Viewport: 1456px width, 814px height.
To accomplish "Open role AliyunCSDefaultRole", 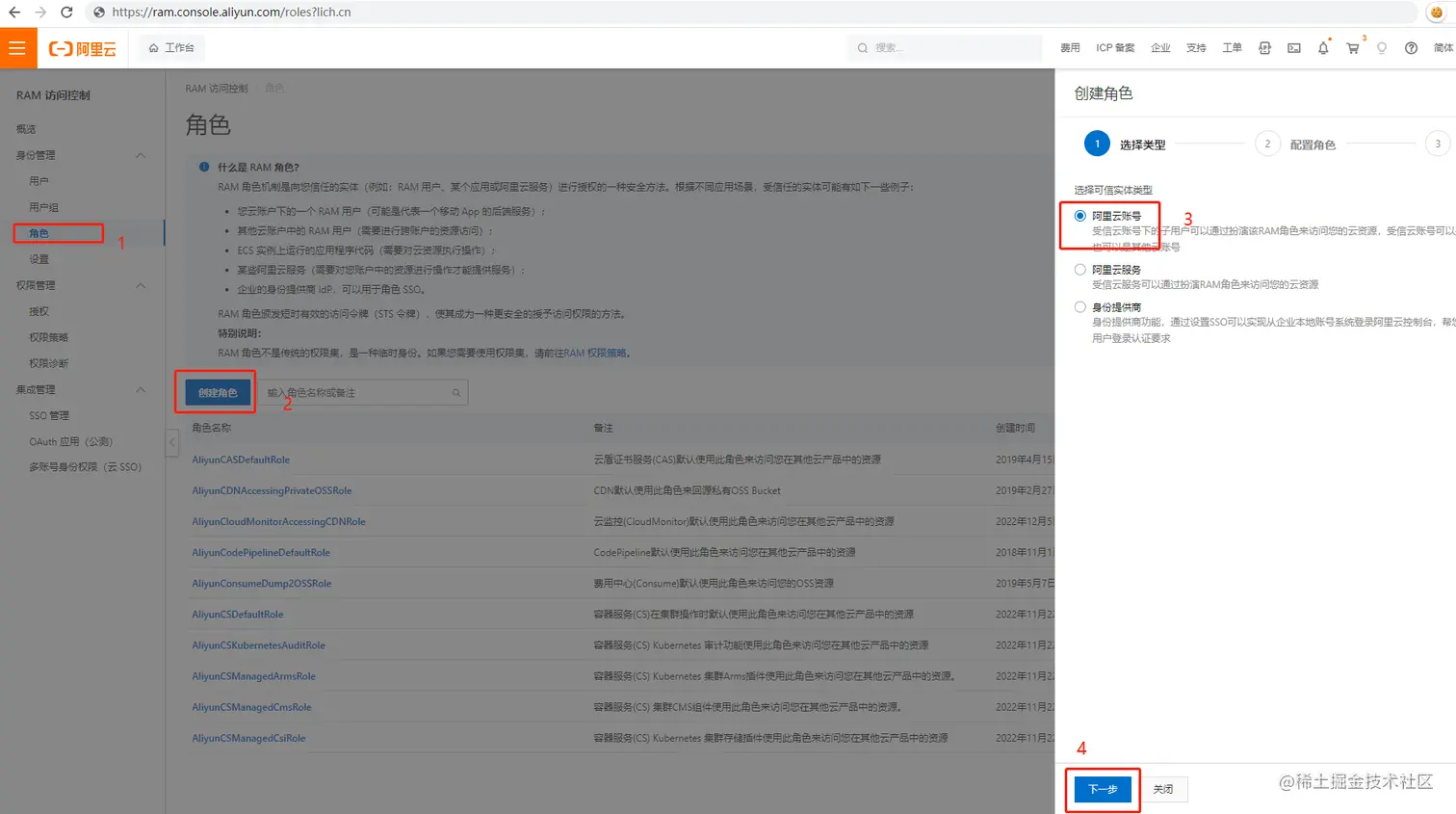I will pos(237,615).
